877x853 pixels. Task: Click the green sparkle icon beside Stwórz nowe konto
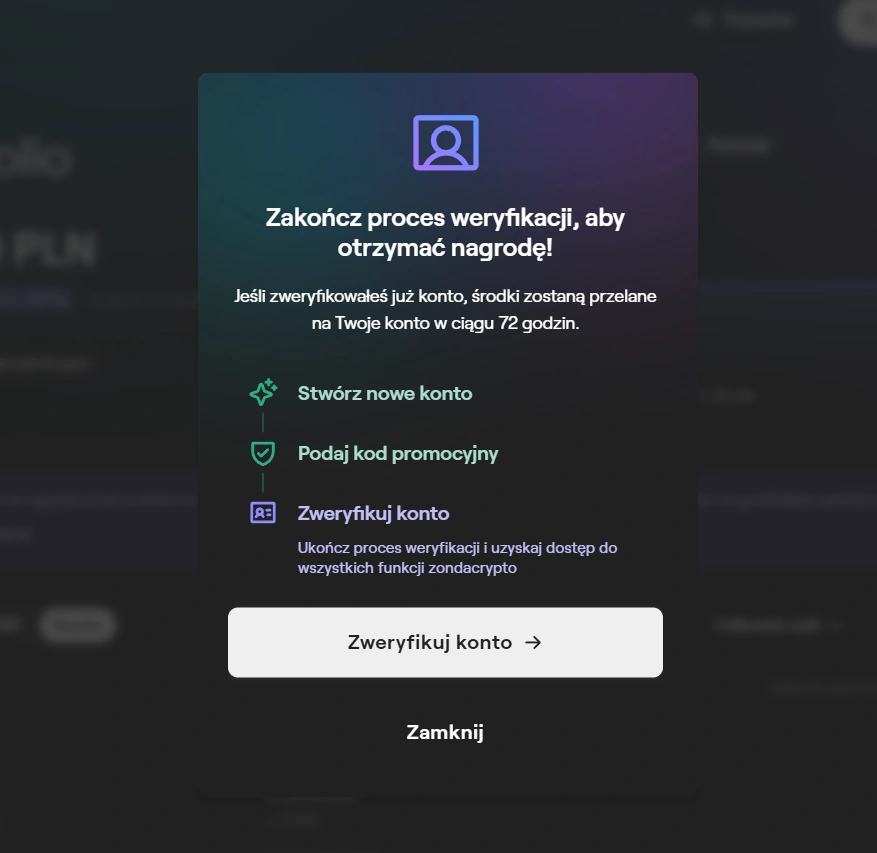pos(263,392)
